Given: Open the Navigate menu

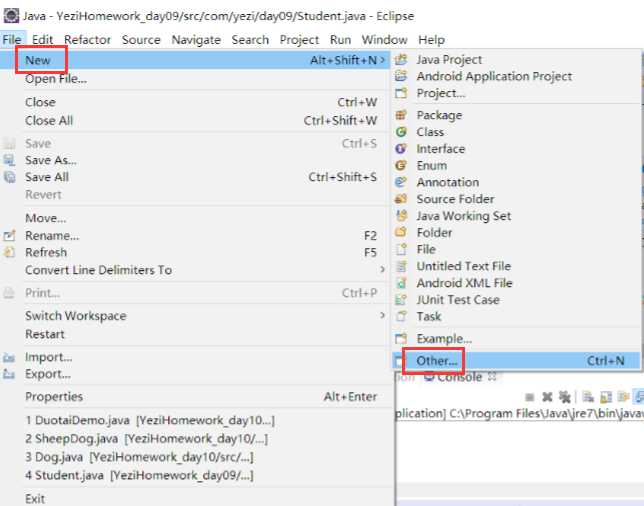Looking at the screenshot, I should coord(196,40).
